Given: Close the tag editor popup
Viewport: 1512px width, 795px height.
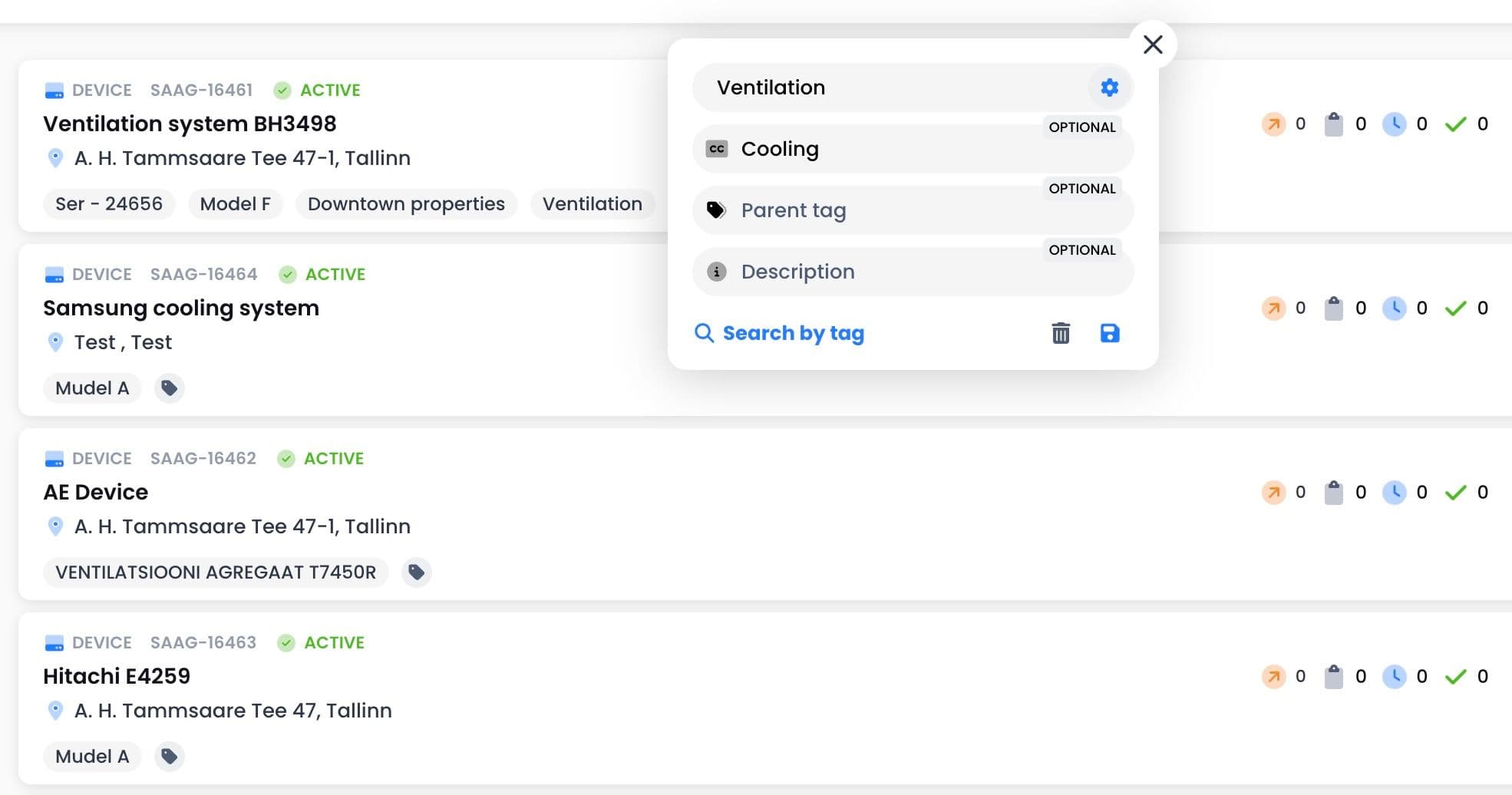Looking at the screenshot, I should [1152, 45].
